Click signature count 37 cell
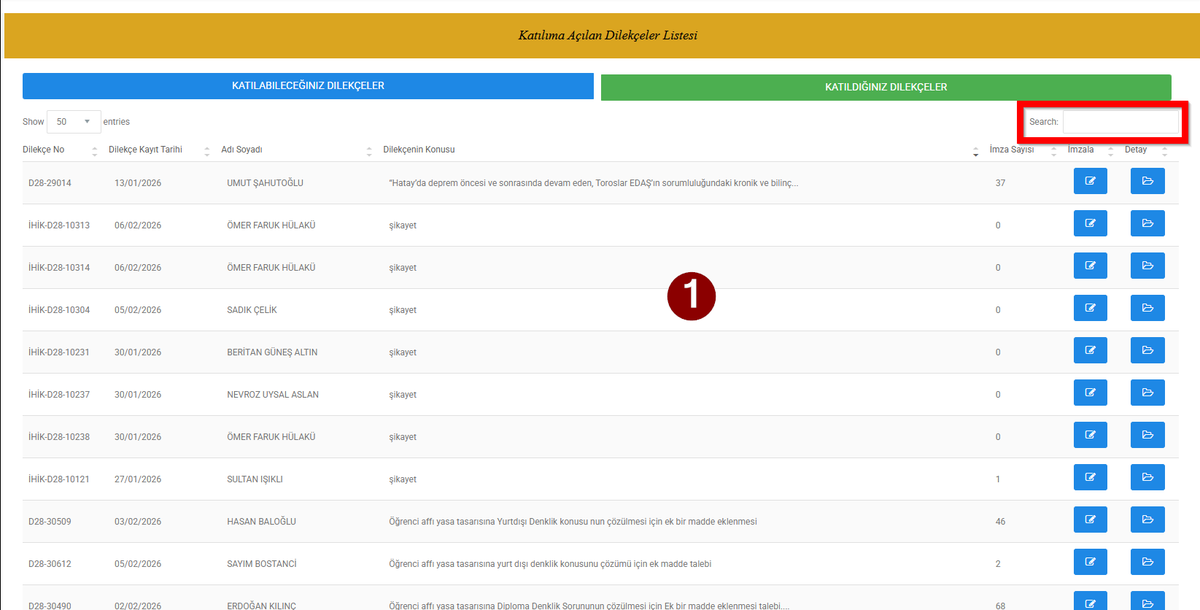Viewport: 1200px width, 610px height. [x=1001, y=183]
